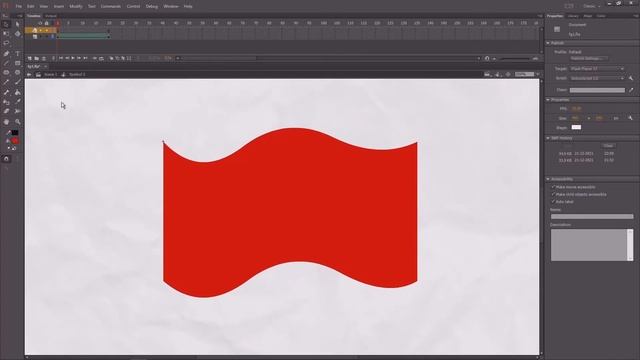
Task: Click the Stage color swatch
Action: pyautogui.click(x=576, y=127)
